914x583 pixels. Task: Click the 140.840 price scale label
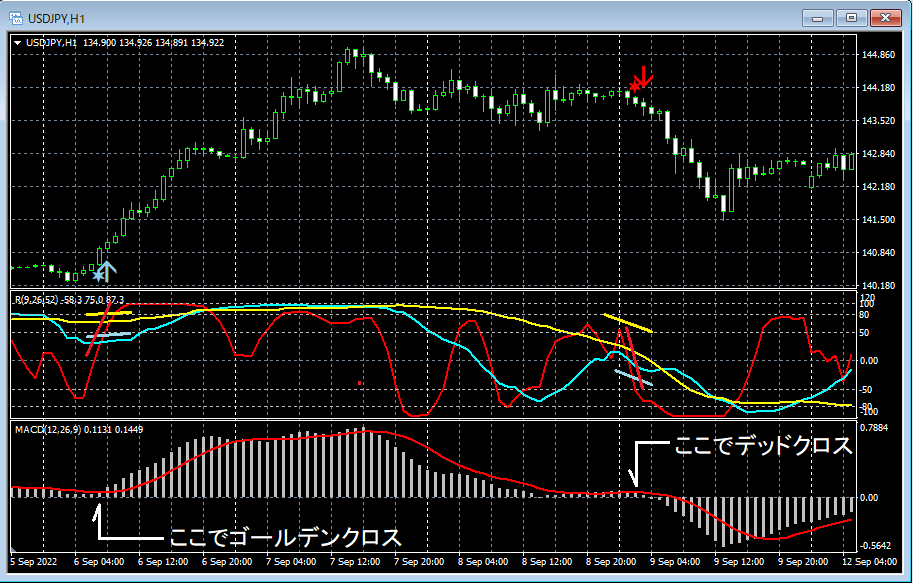[x=878, y=253]
